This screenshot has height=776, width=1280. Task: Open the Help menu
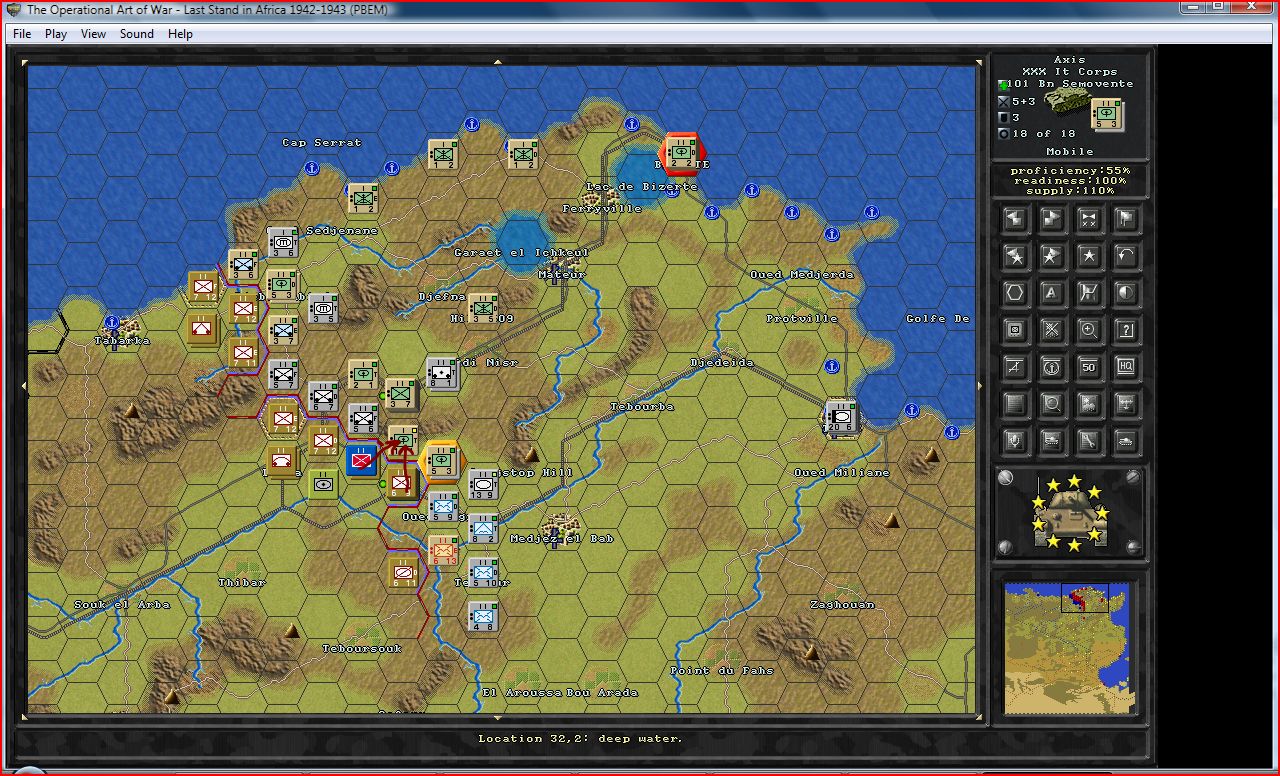point(180,34)
